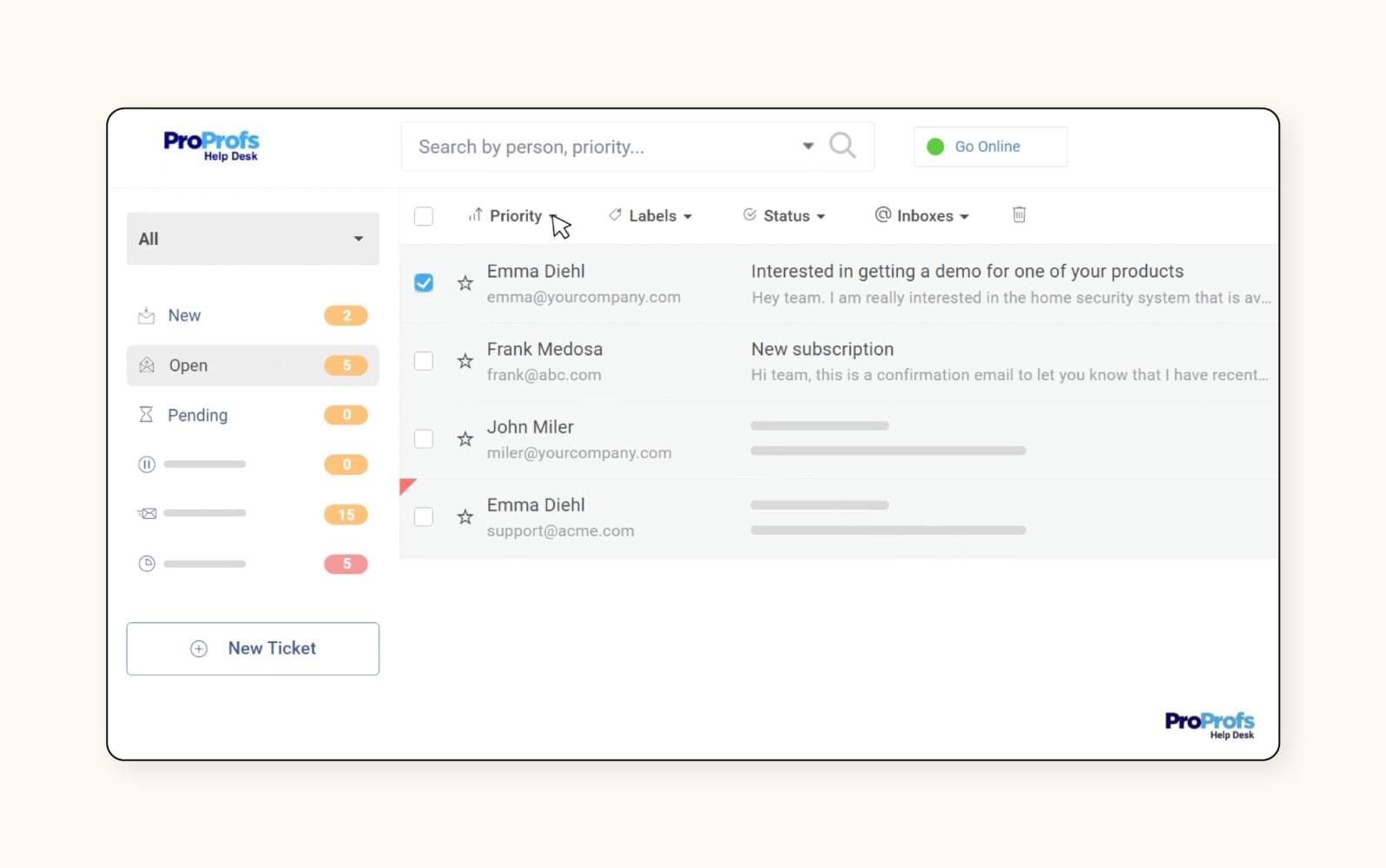Star the John Miler ticket
The image size is (1386, 868).
(x=465, y=439)
